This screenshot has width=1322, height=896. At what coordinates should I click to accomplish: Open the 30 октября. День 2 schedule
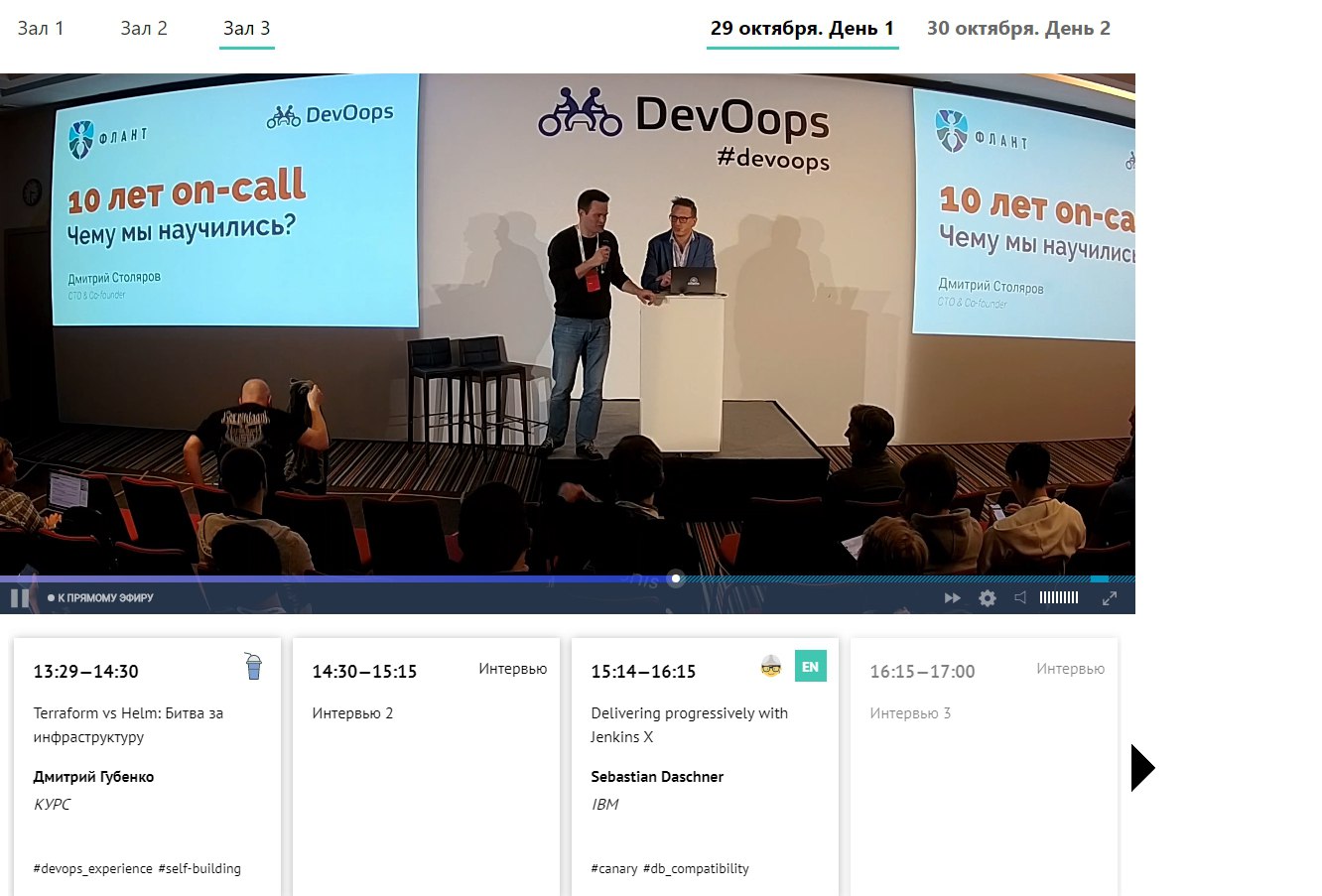click(x=1018, y=29)
